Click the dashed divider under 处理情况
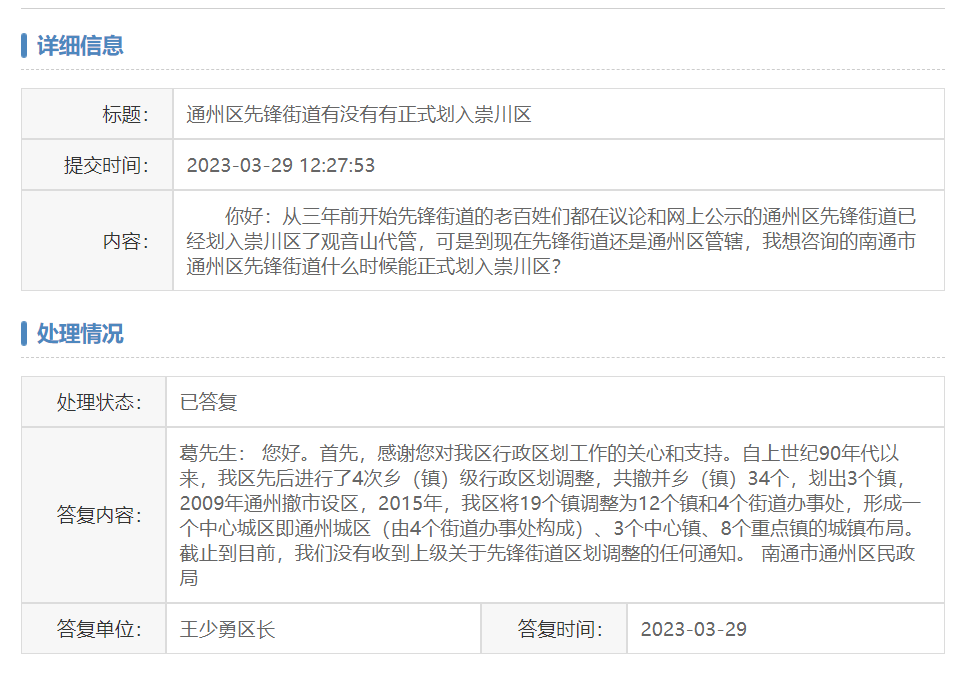Image resolution: width=969 pixels, height=691 pixels. tap(482, 357)
